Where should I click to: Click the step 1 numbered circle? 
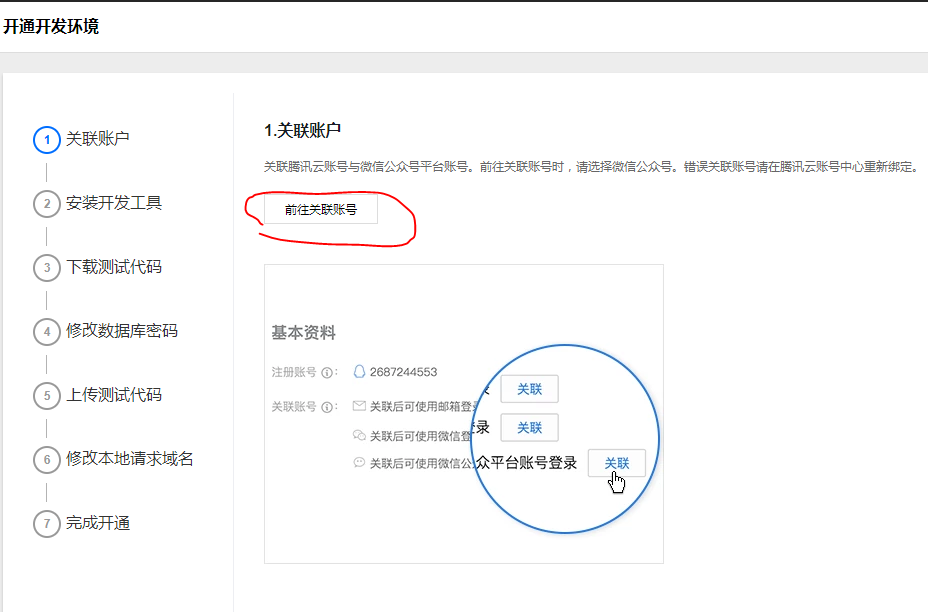46,140
